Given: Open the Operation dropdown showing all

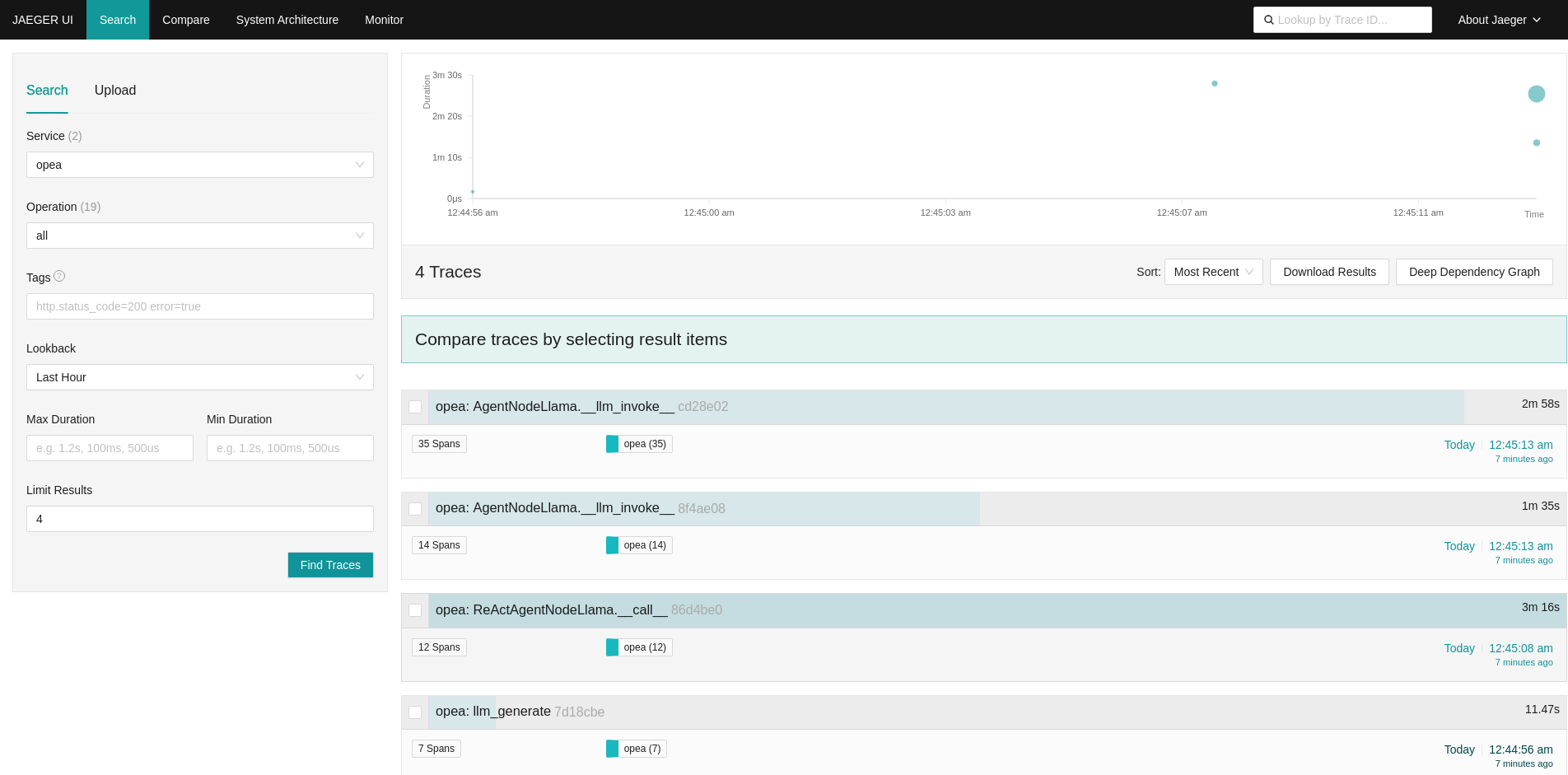Looking at the screenshot, I should coord(200,236).
